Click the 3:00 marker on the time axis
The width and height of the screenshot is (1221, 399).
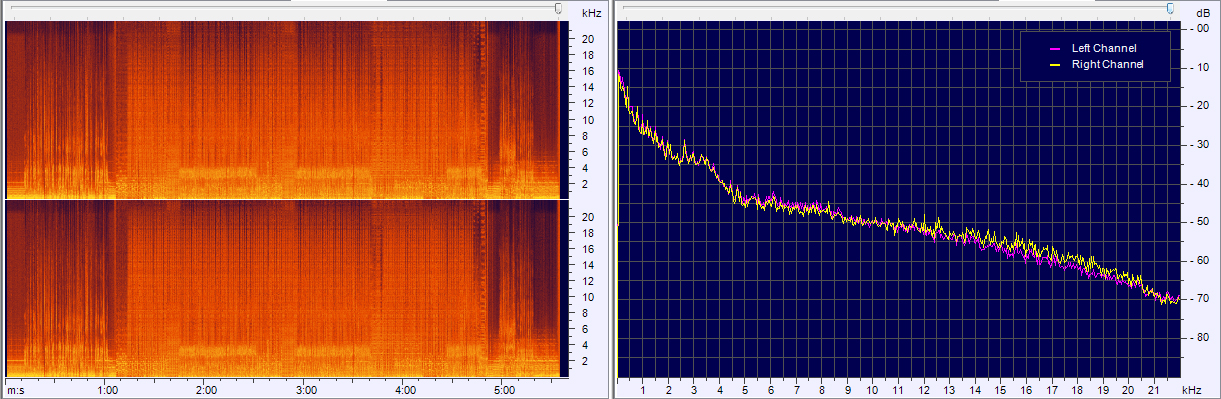tap(307, 390)
